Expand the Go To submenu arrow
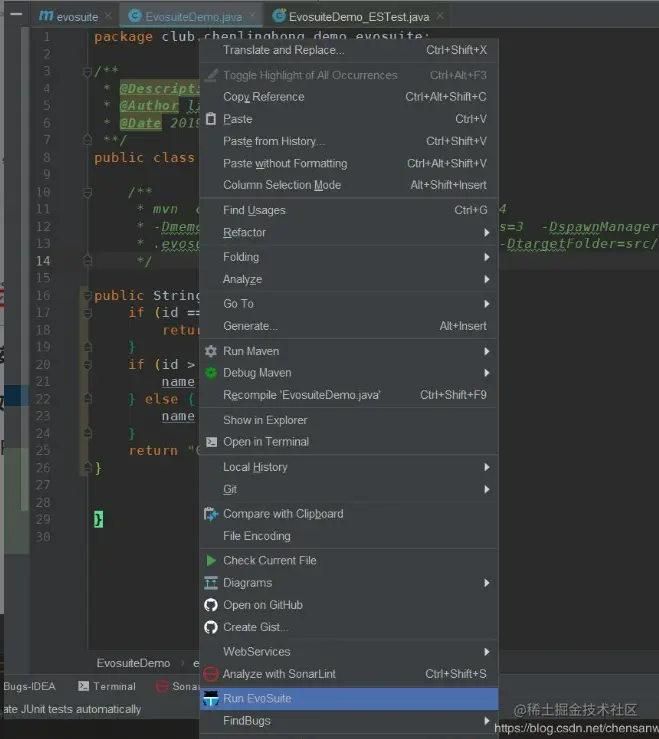 (x=486, y=304)
